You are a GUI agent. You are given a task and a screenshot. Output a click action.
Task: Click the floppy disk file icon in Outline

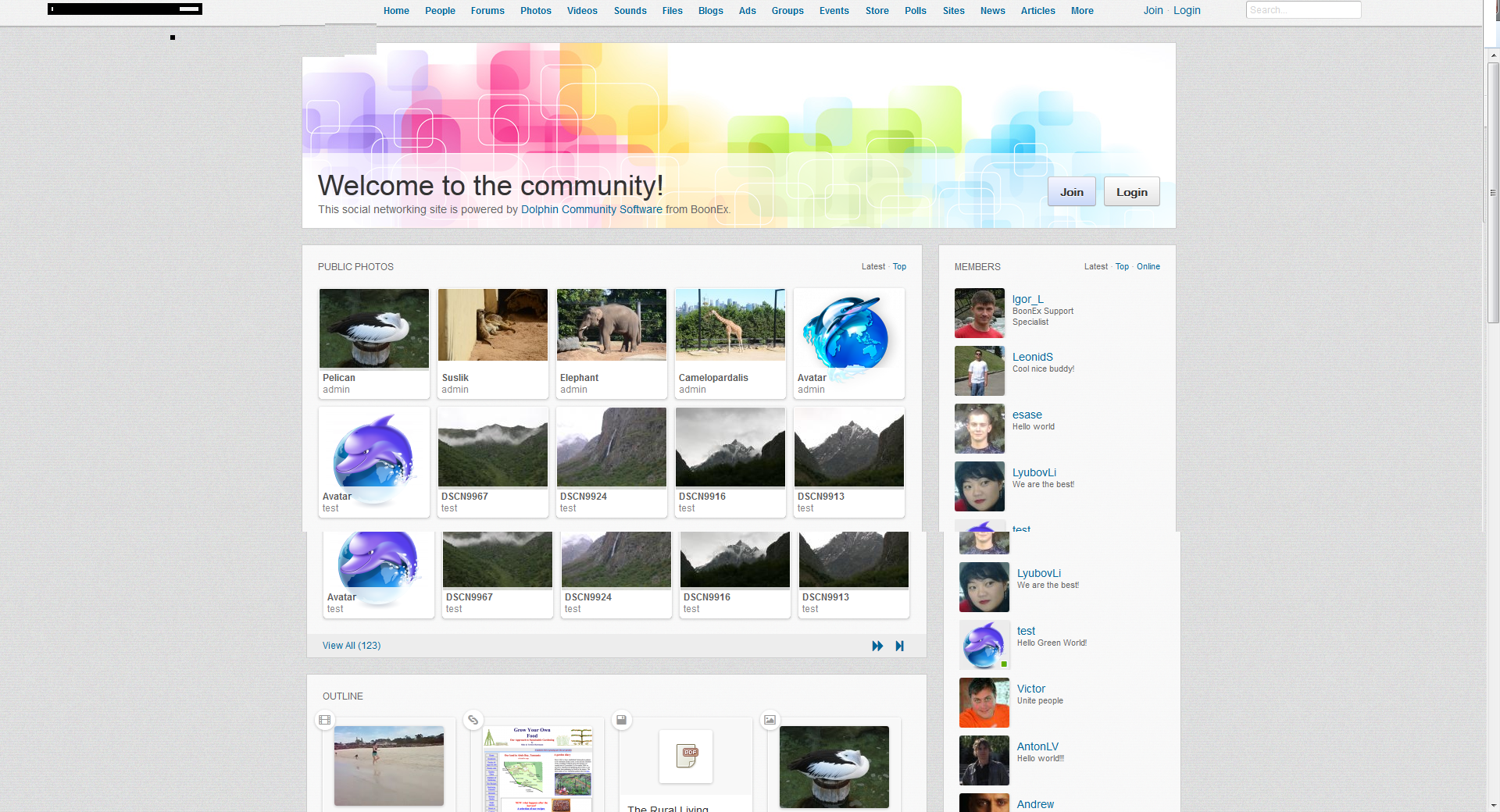click(622, 720)
